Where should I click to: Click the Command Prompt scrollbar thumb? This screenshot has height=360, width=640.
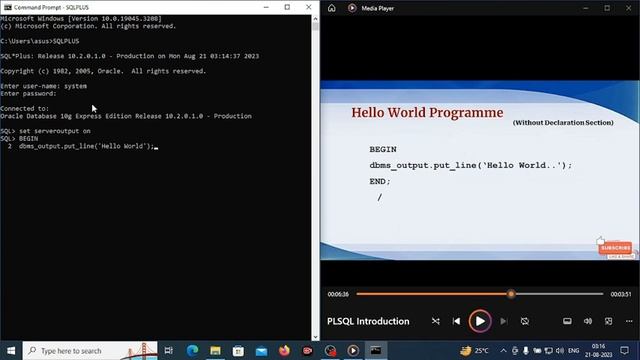315,27
